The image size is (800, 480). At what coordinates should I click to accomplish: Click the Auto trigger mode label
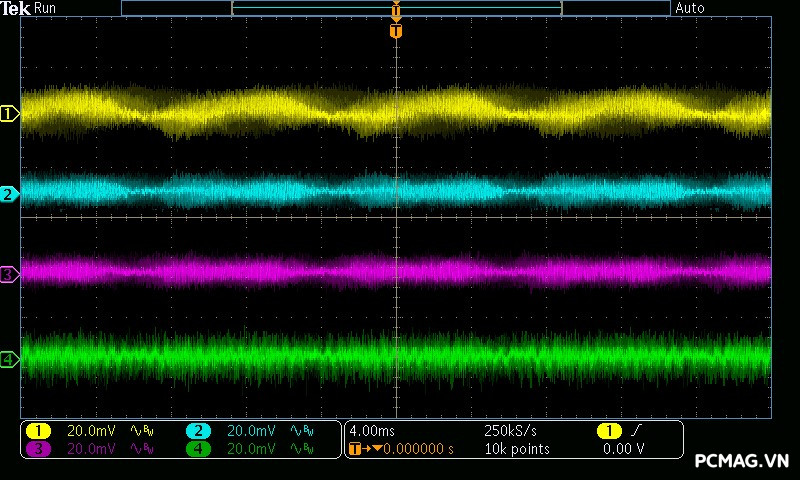pos(690,8)
